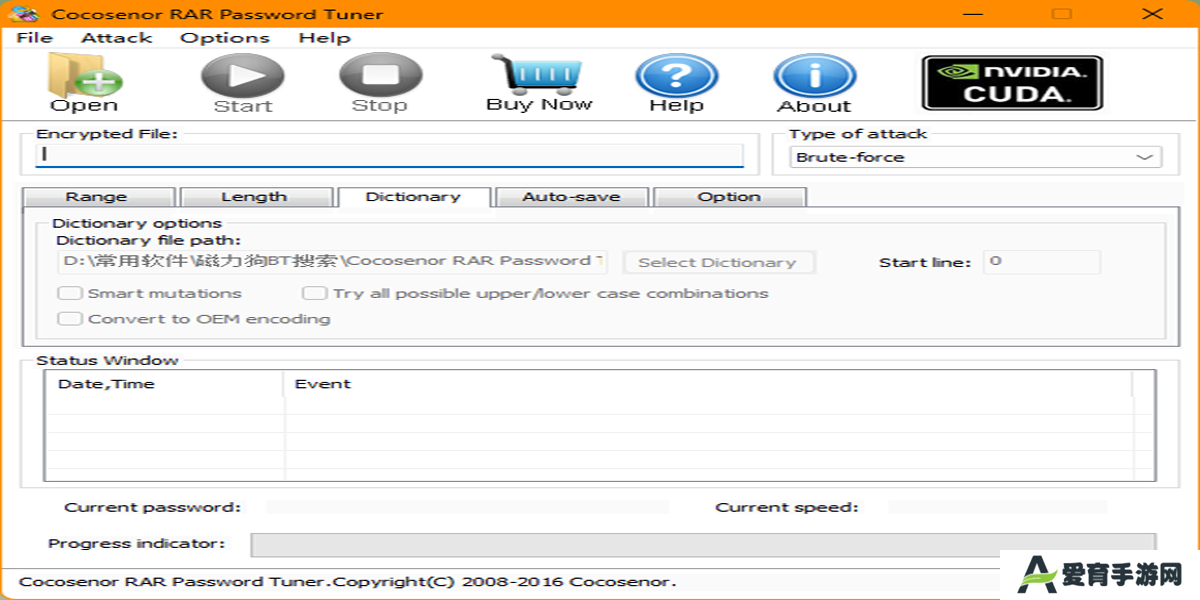Click the Current password label
This screenshot has width=1200, height=600.
tap(153, 507)
